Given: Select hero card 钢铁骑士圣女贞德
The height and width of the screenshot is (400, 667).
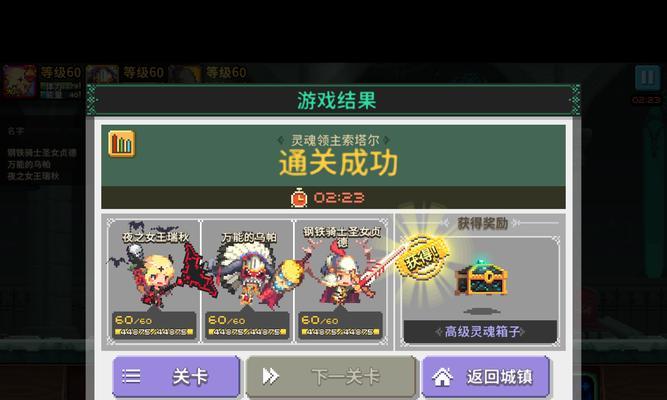Looking at the screenshot, I should tap(341, 281).
